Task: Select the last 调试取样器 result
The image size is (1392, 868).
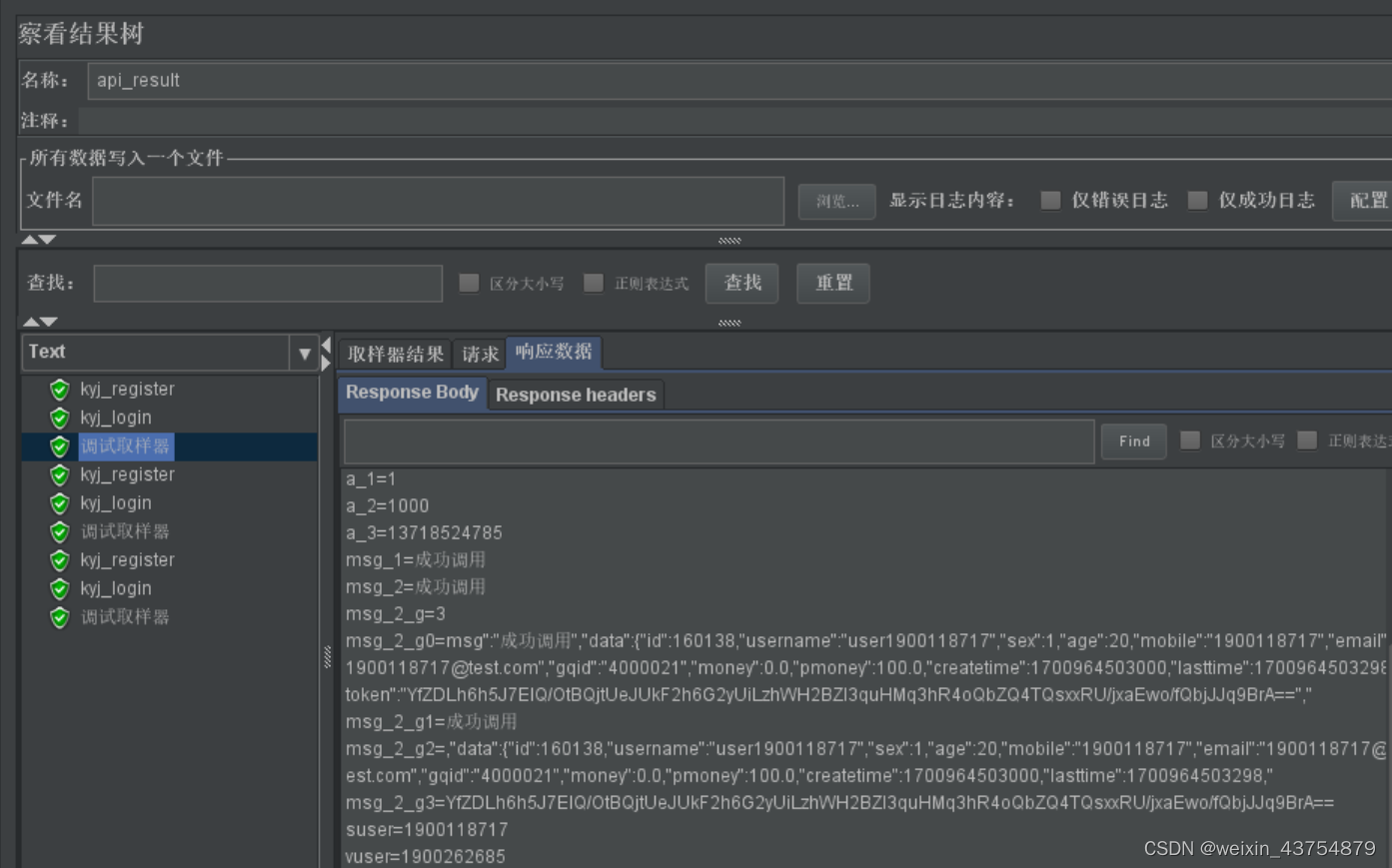Action: tap(125, 617)
